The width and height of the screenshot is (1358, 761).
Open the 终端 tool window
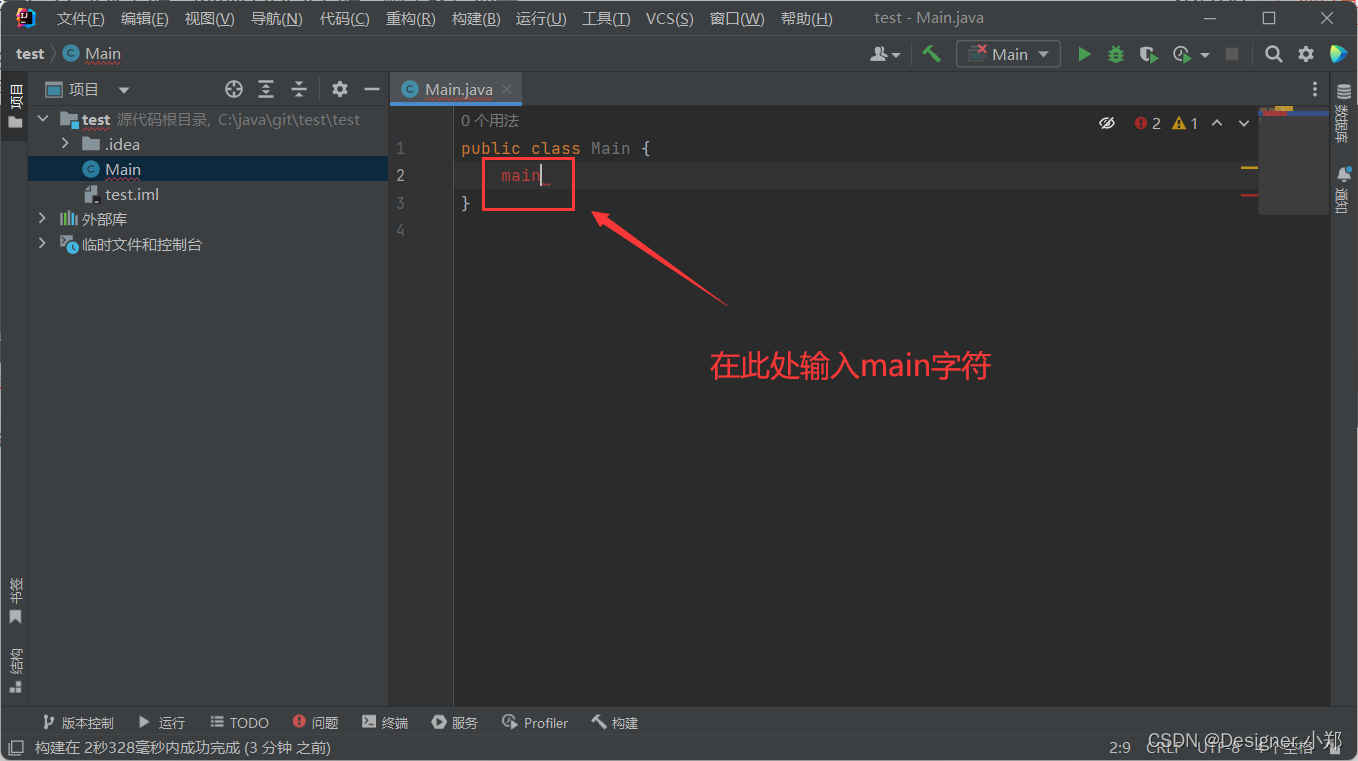click(385, 722)
